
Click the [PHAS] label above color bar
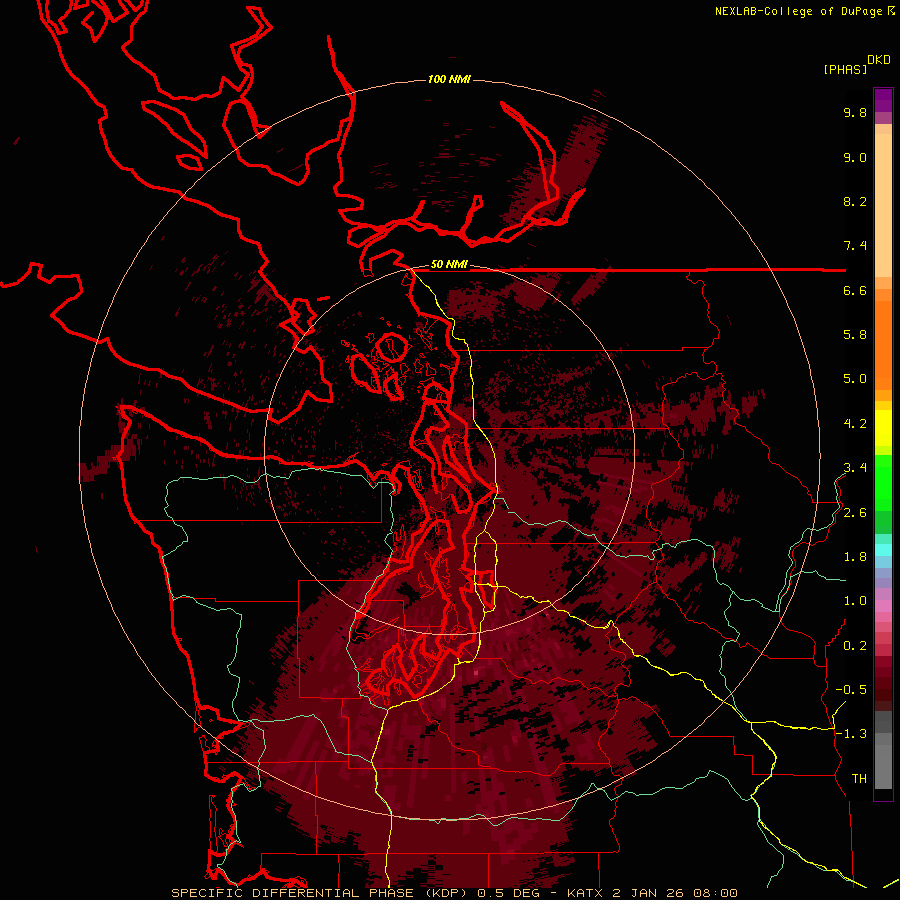(x=845, y=70)
